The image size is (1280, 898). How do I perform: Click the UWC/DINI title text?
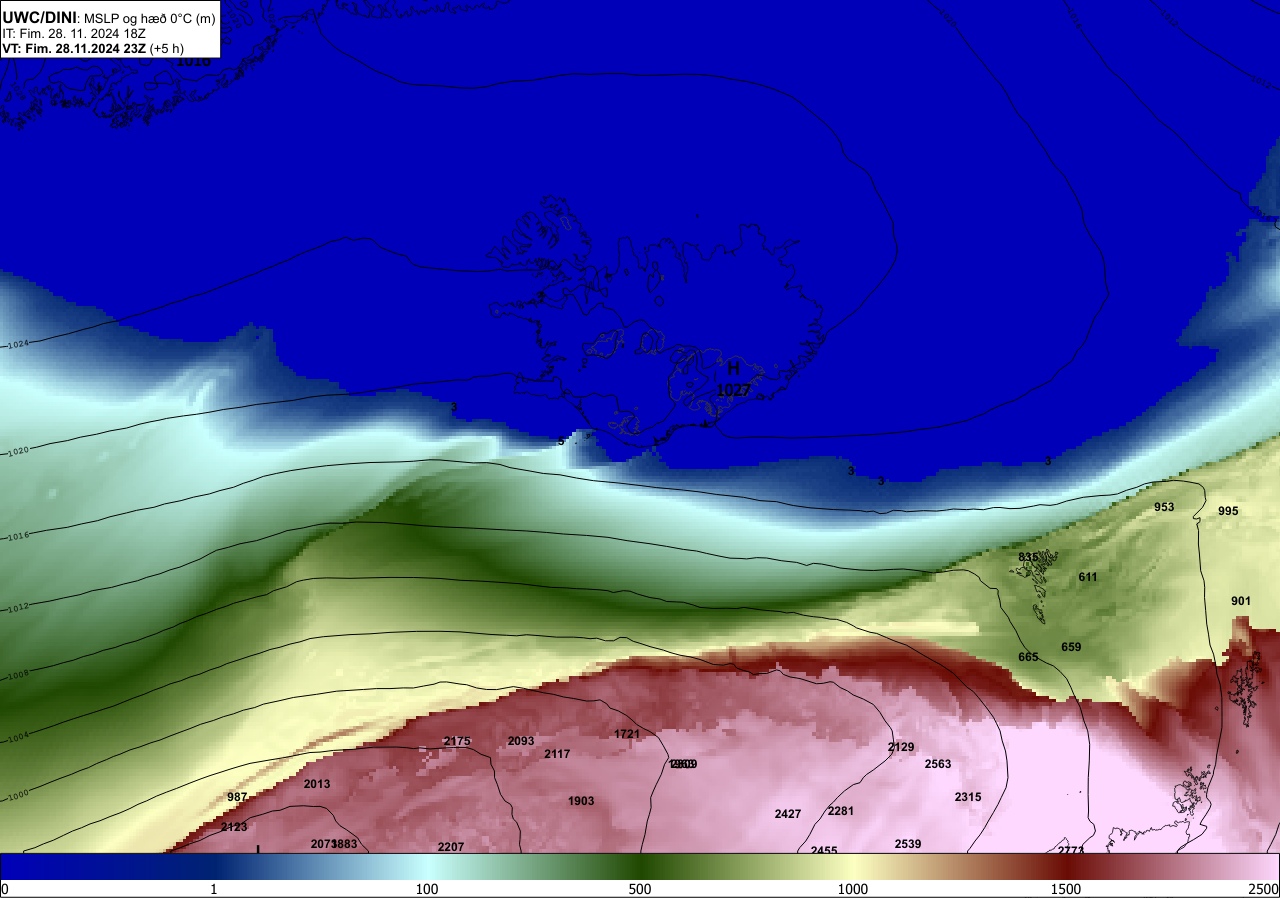click(x=39, y=16)
